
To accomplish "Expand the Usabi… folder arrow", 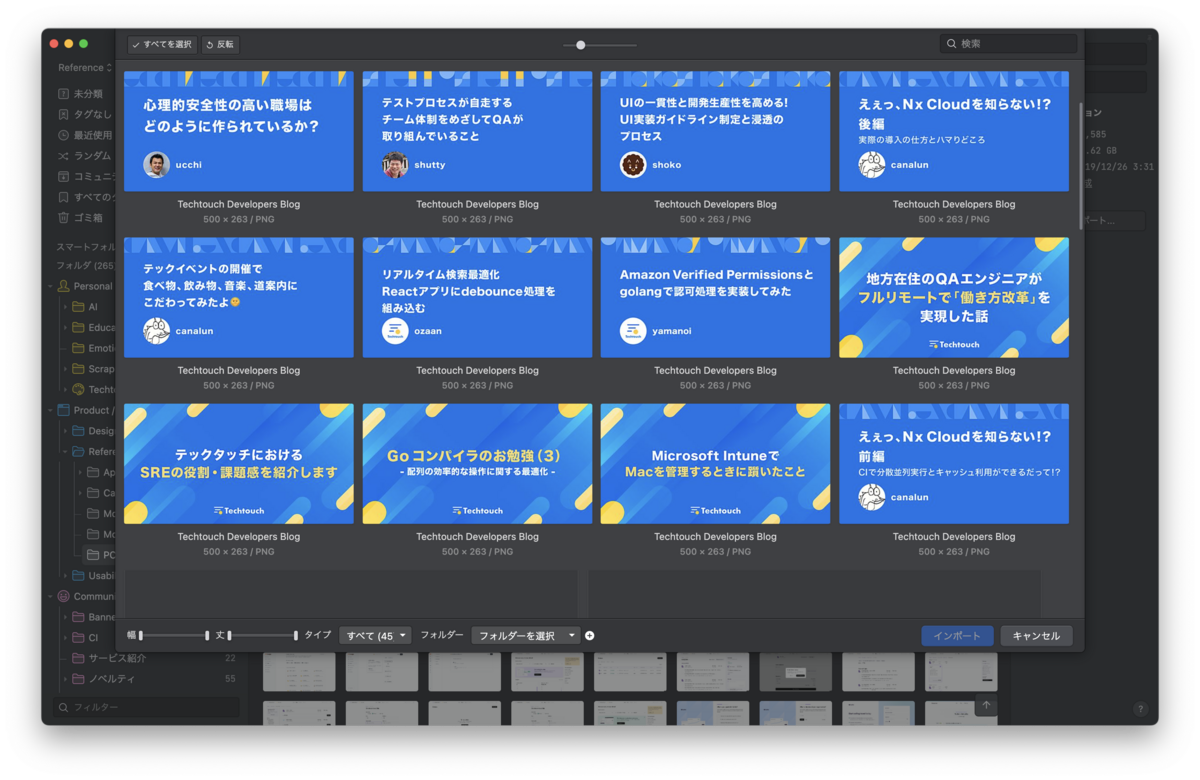I will click(x=66, y=575).
